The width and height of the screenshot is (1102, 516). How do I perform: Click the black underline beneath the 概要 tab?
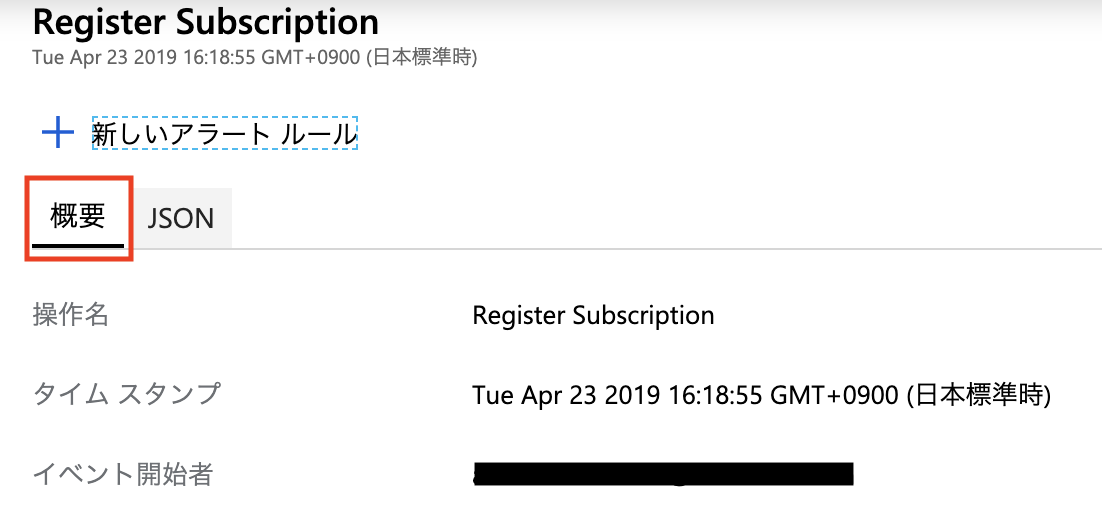(x=78, y=243)
